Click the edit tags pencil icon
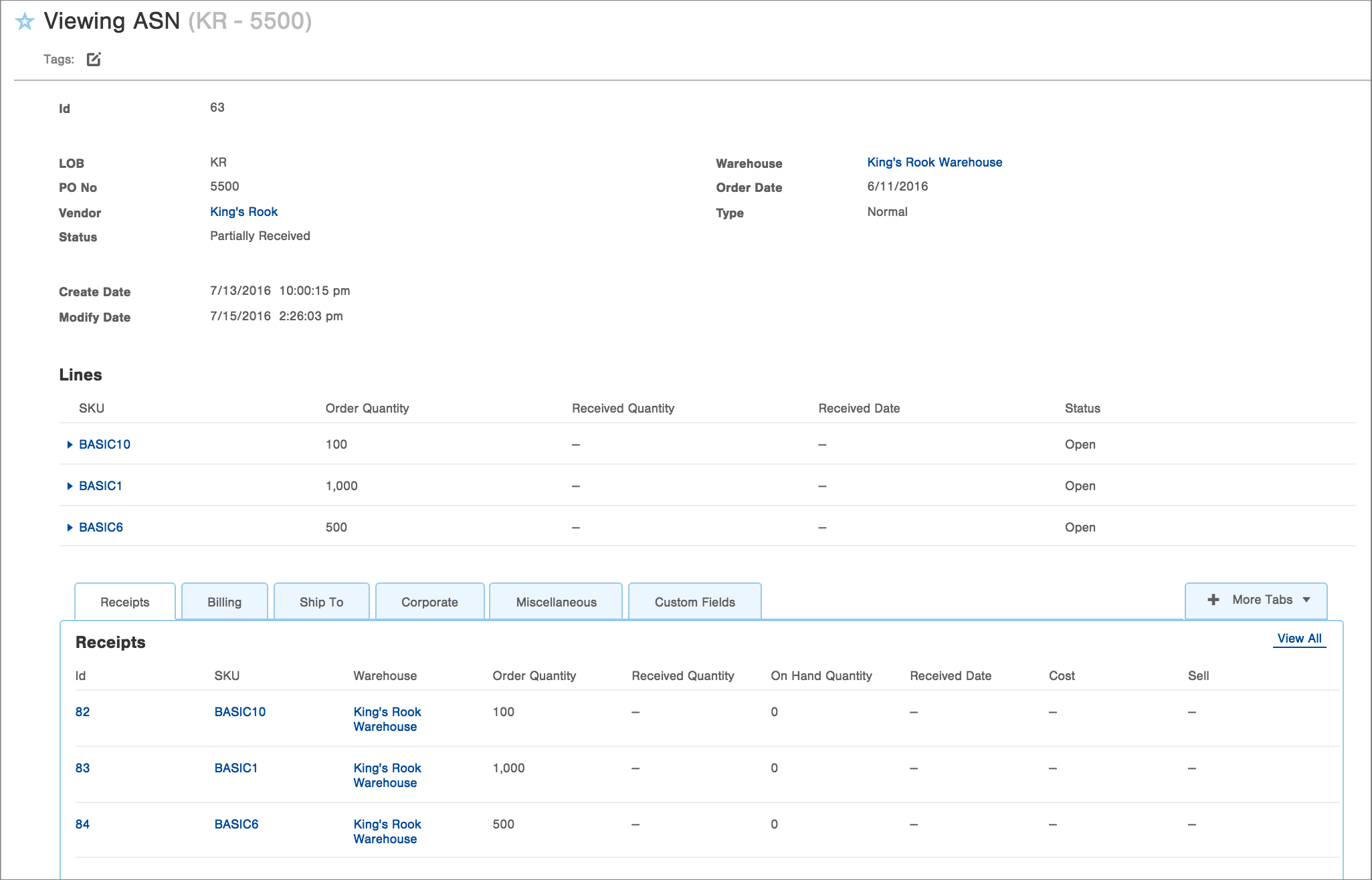 94,60
